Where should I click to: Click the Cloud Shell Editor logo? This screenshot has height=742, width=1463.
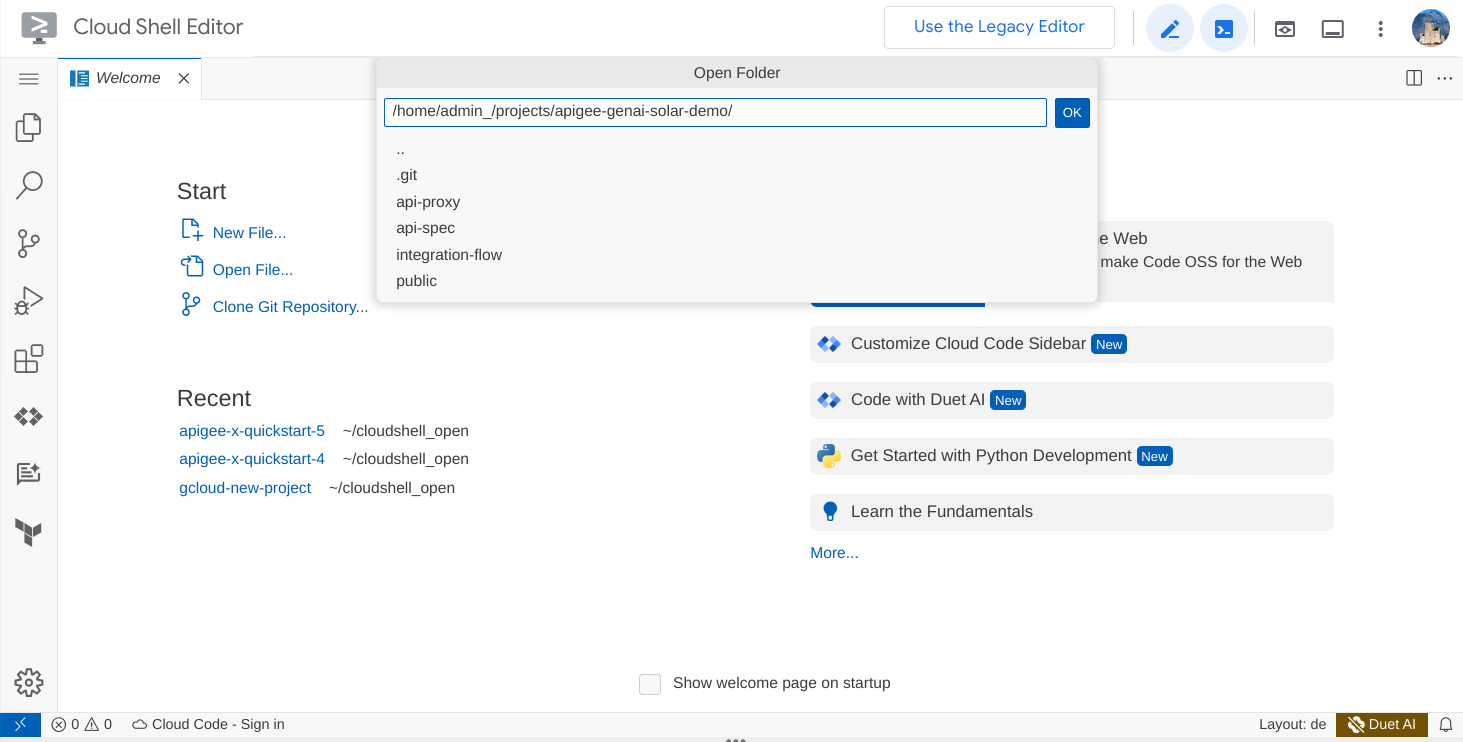[x=39, y=28]
